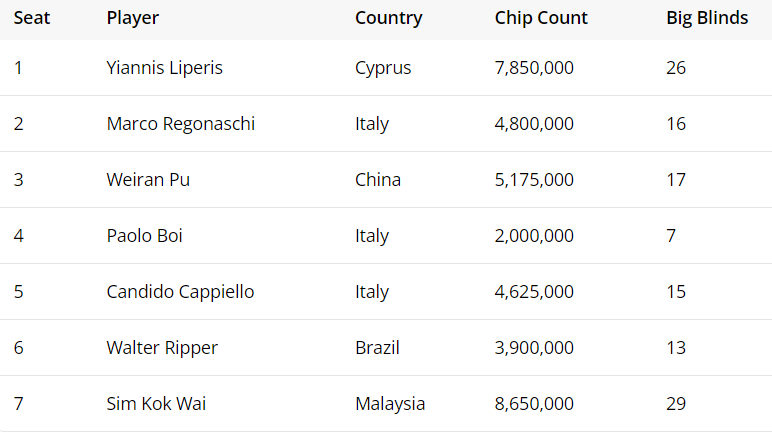Select player name Marco Regonaschi
The image size is (772, 435).
point(180,124)
